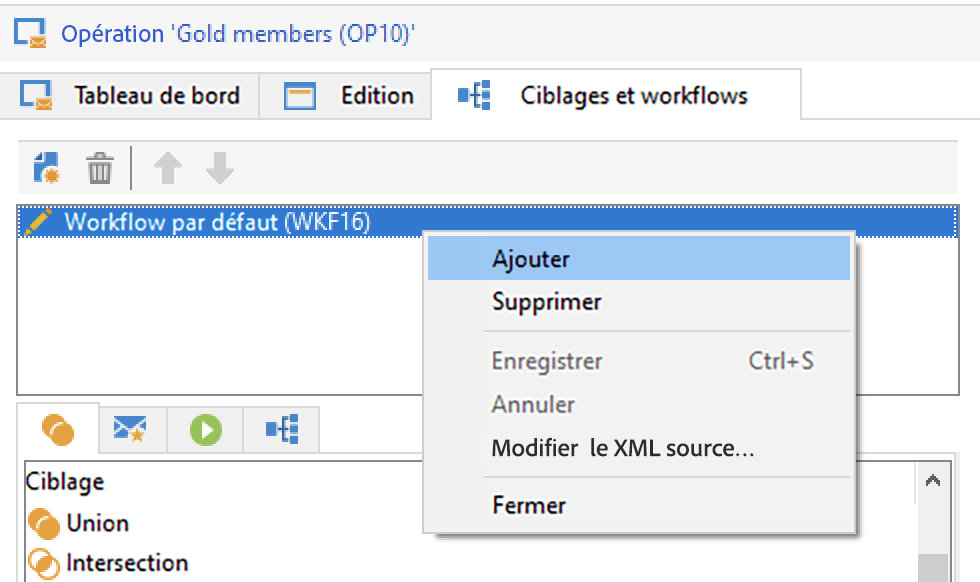Click the trash delete icon
The image size is (980, 582).
point(99,168)
